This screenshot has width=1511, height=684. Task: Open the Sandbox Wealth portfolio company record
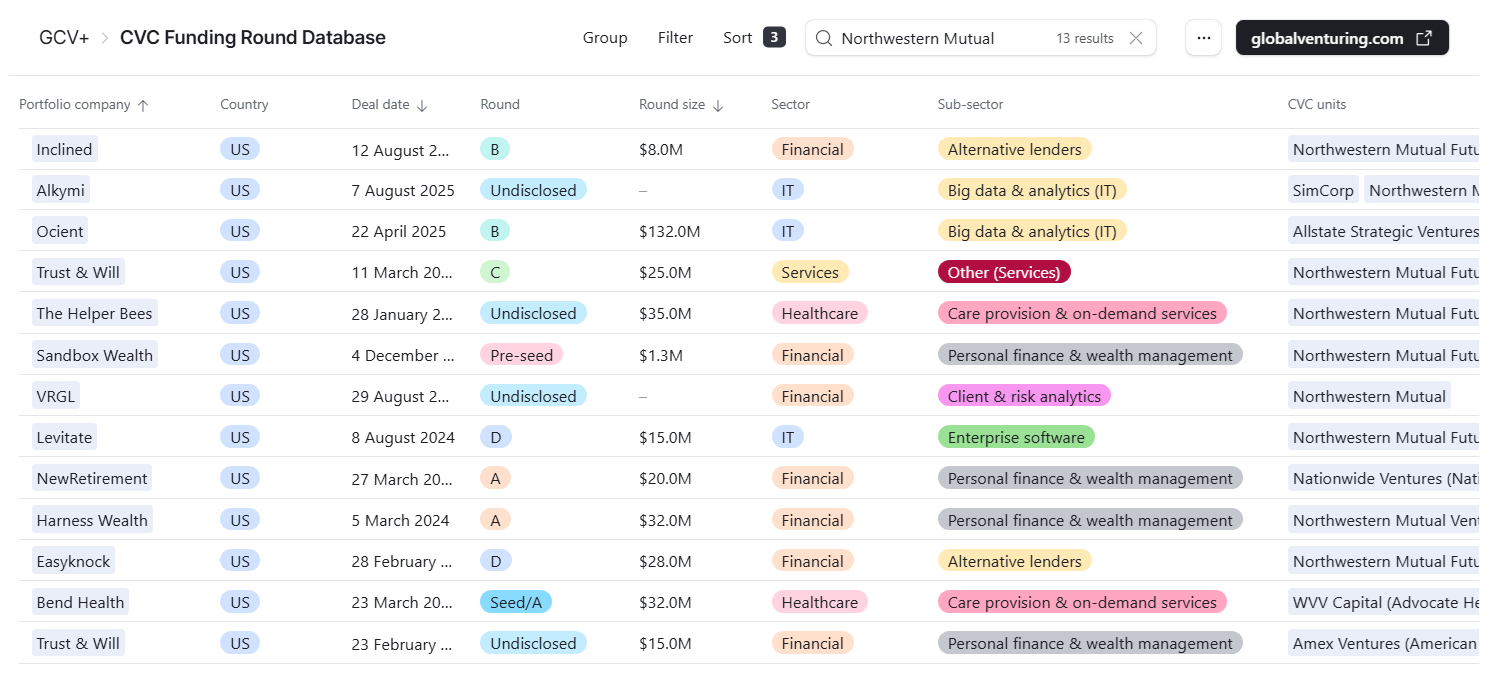coord(95,355)
